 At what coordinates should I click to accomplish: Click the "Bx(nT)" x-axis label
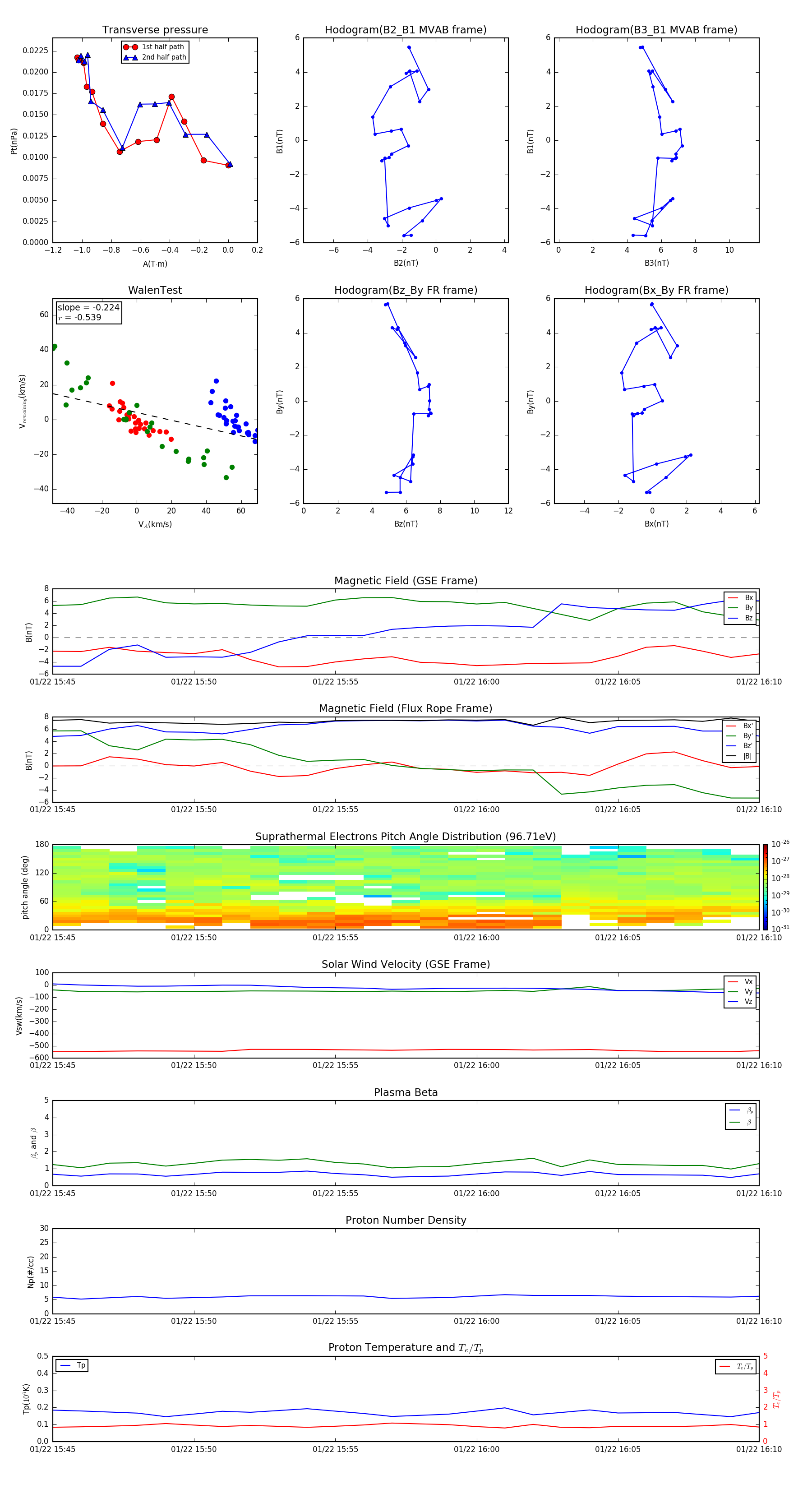pos(656,524)
